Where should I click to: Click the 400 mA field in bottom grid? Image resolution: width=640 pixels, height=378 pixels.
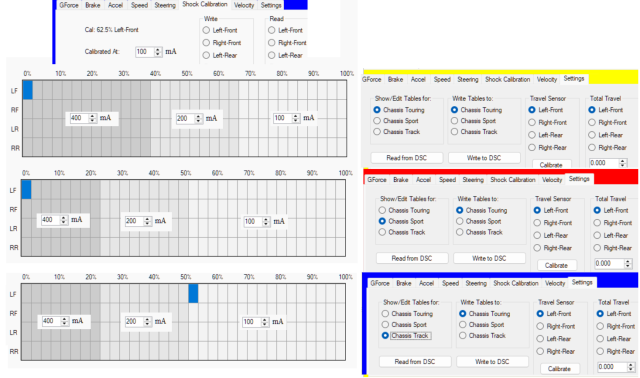(51, 321)
